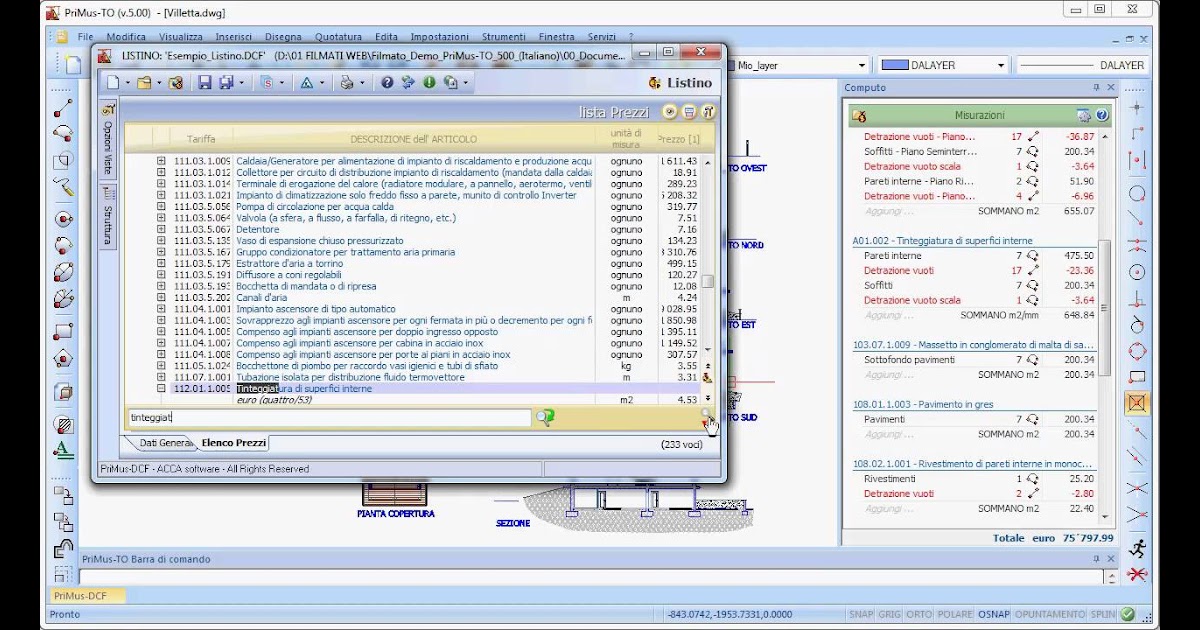Select the Text tool with underlined A
Image resolution: width=1200 pixels, height=630 pixels.
tap(63, 450)
